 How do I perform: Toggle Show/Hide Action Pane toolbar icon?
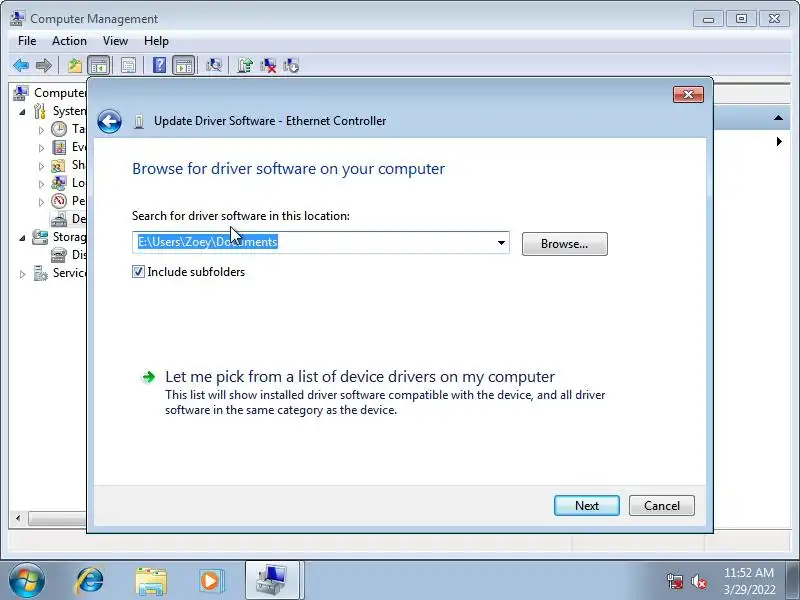click(x=184, y=65)
